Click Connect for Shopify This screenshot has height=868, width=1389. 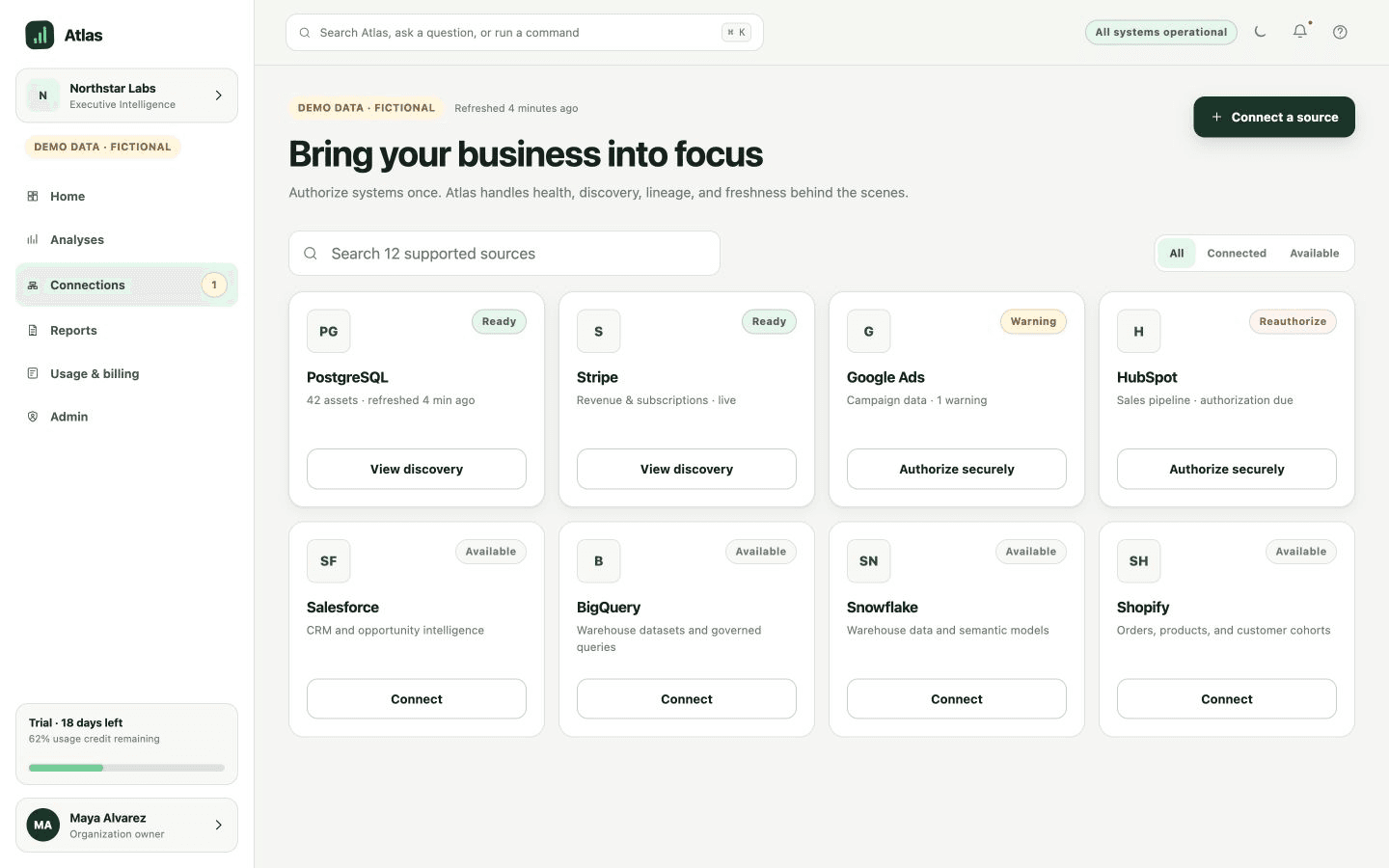coord(1227,699)
